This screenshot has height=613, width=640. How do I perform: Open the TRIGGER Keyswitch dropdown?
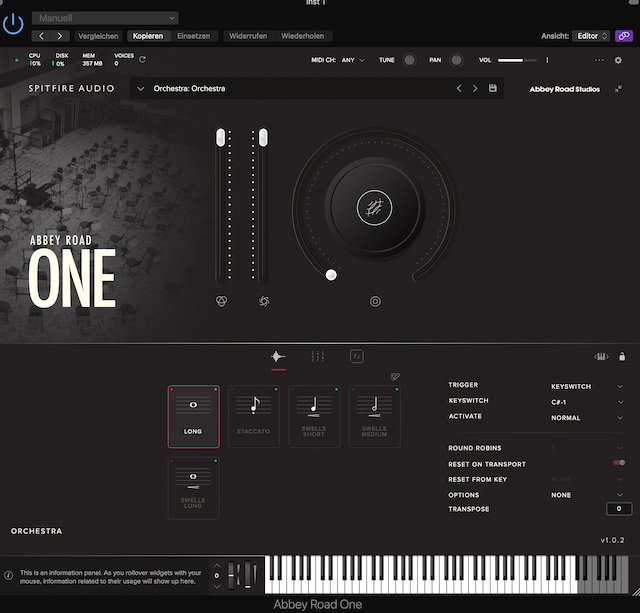[x=587, y=386]
